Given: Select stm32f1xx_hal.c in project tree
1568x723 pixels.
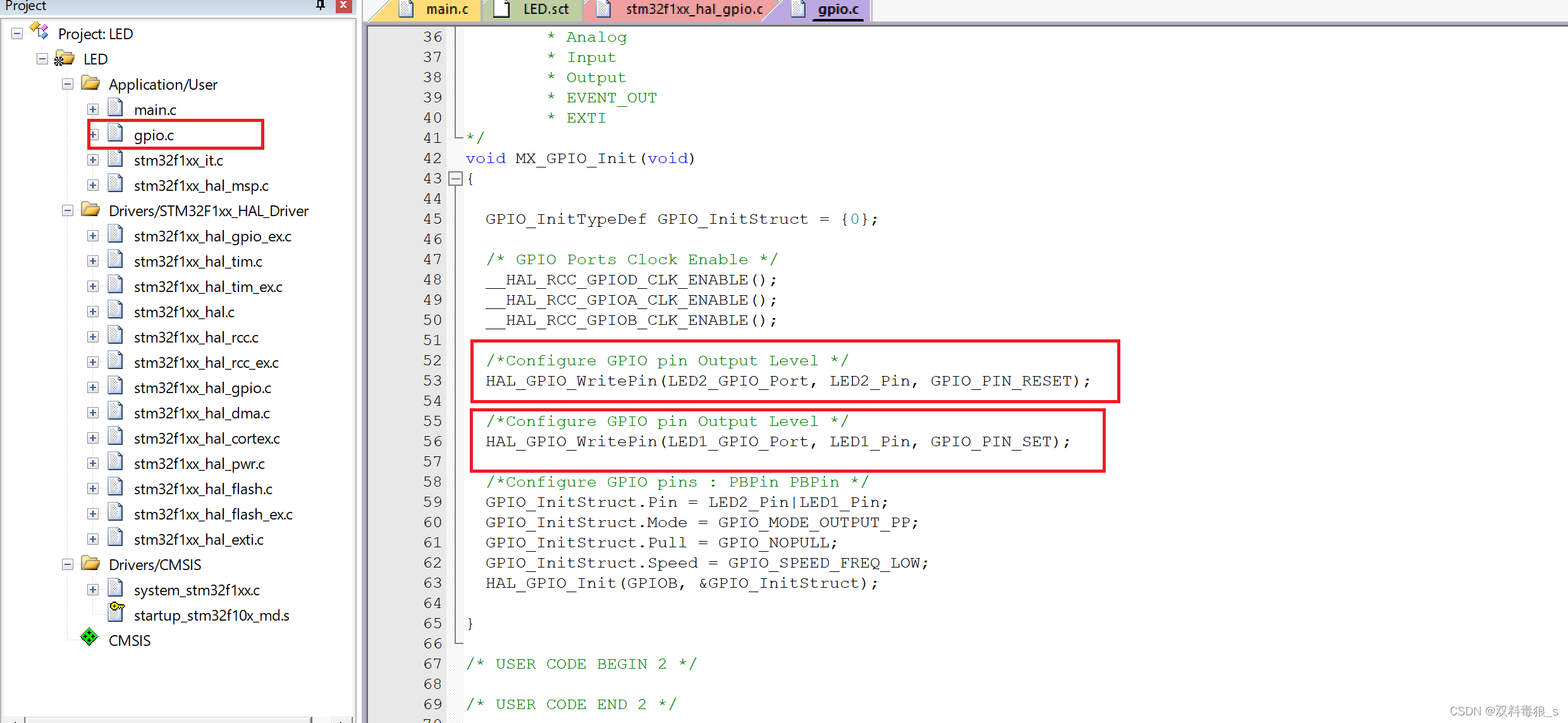Looking at the screenshot, I should 184,312.
